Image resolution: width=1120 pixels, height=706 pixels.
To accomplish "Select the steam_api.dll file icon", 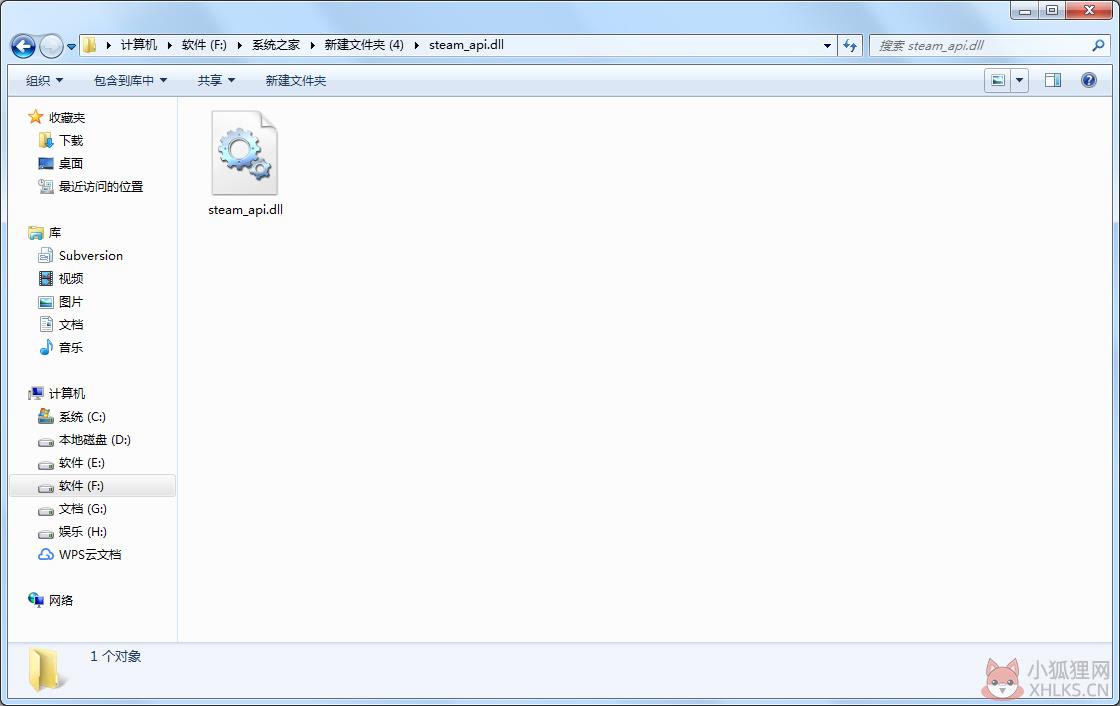I will 244,152.
